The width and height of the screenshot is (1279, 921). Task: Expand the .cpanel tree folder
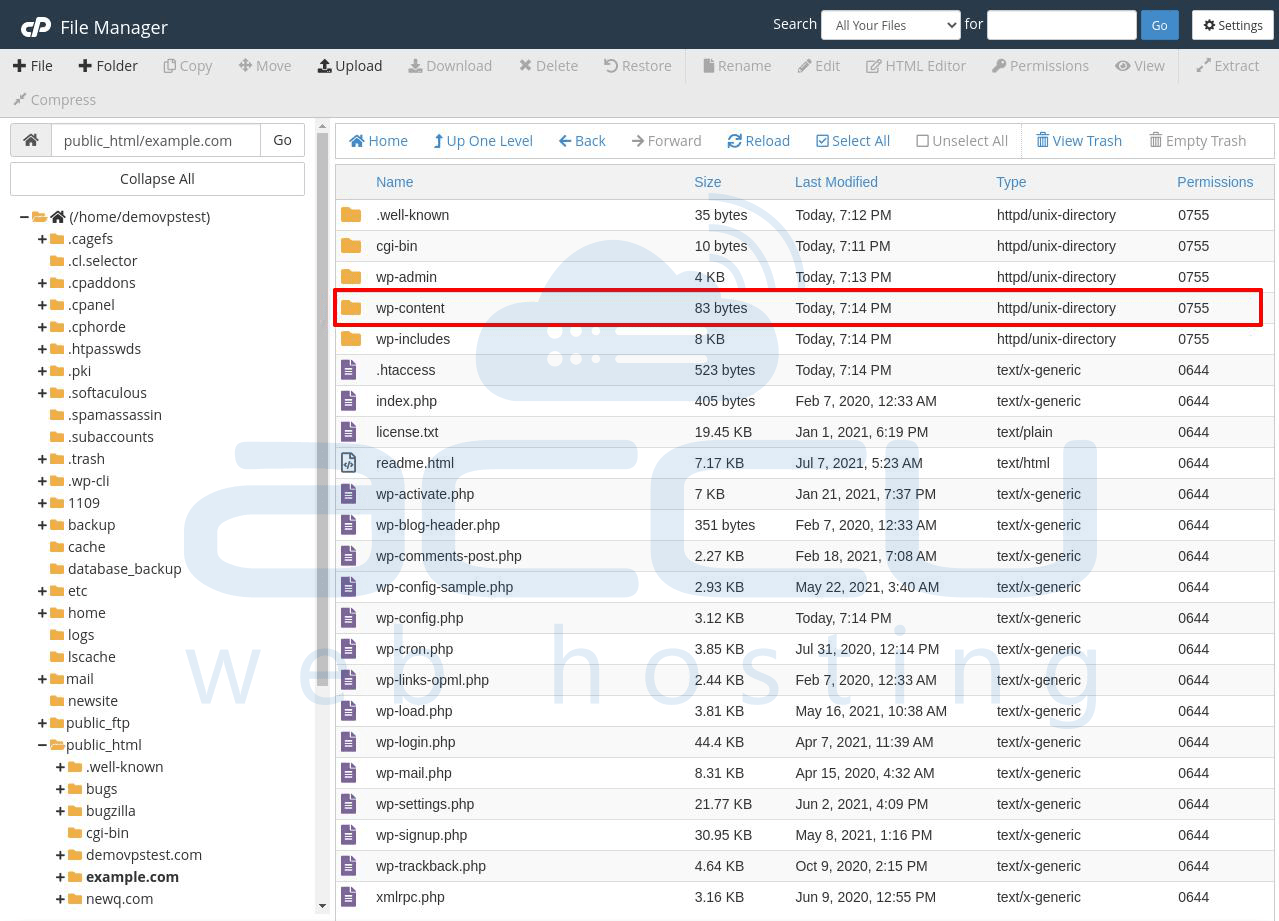42,305
